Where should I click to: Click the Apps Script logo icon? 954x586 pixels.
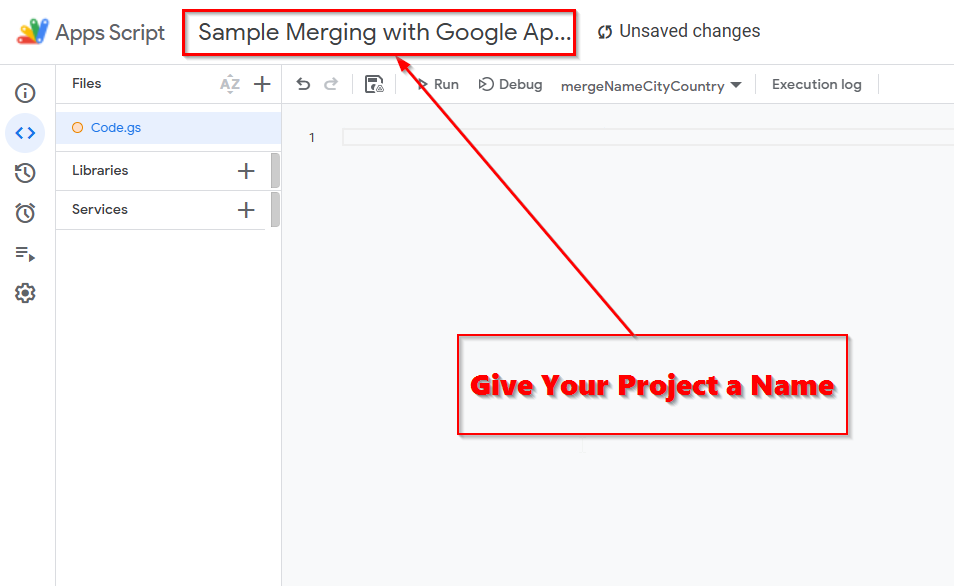pyautogui.click(x=33, y=32)
